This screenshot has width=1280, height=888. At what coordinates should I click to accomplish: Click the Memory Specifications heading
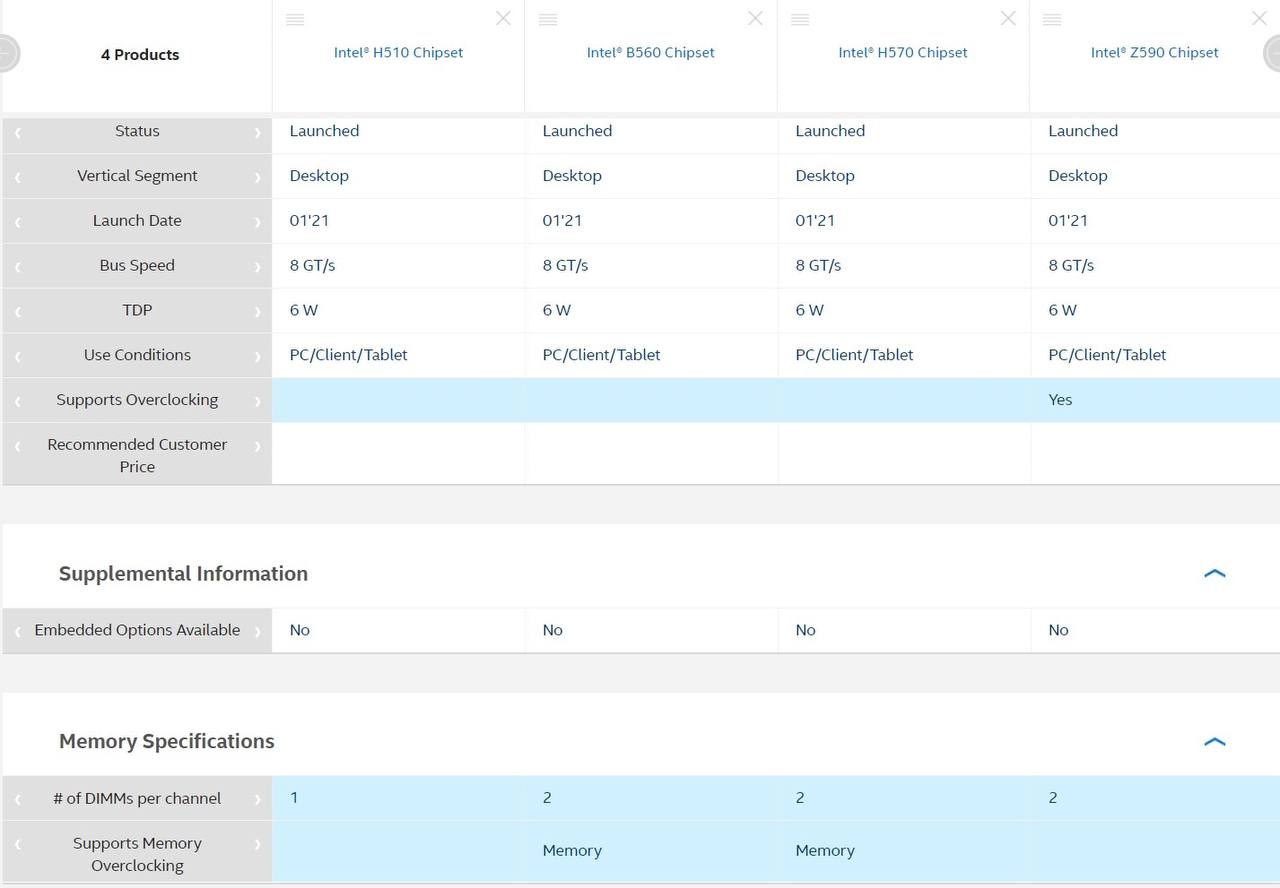(x=166, y=741)
